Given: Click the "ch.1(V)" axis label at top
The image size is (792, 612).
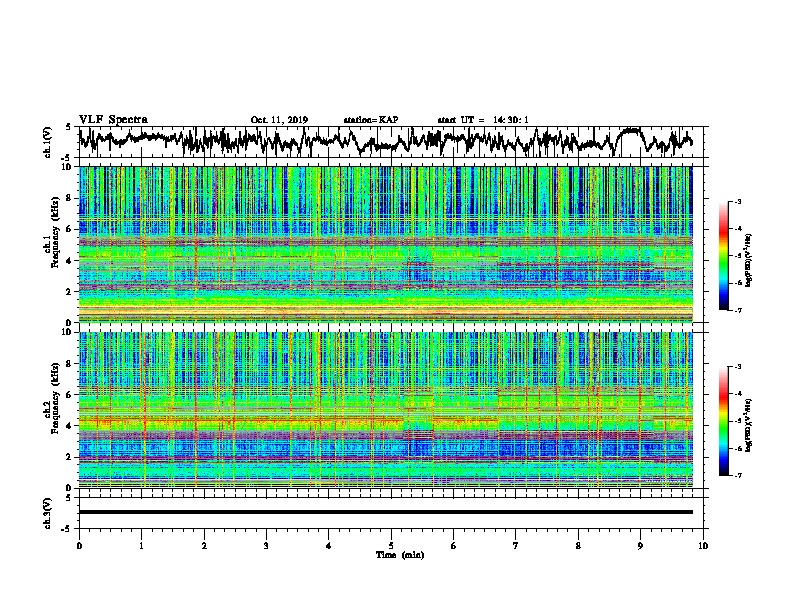Looking at the screenshot, I should [47, 141].
